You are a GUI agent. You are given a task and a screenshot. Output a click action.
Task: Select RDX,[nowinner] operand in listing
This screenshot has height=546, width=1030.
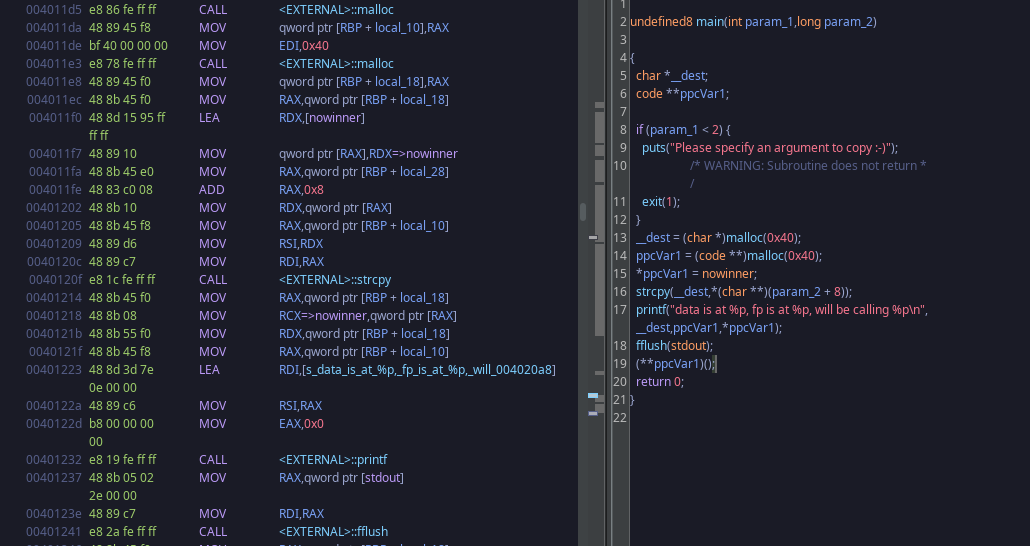322,118
